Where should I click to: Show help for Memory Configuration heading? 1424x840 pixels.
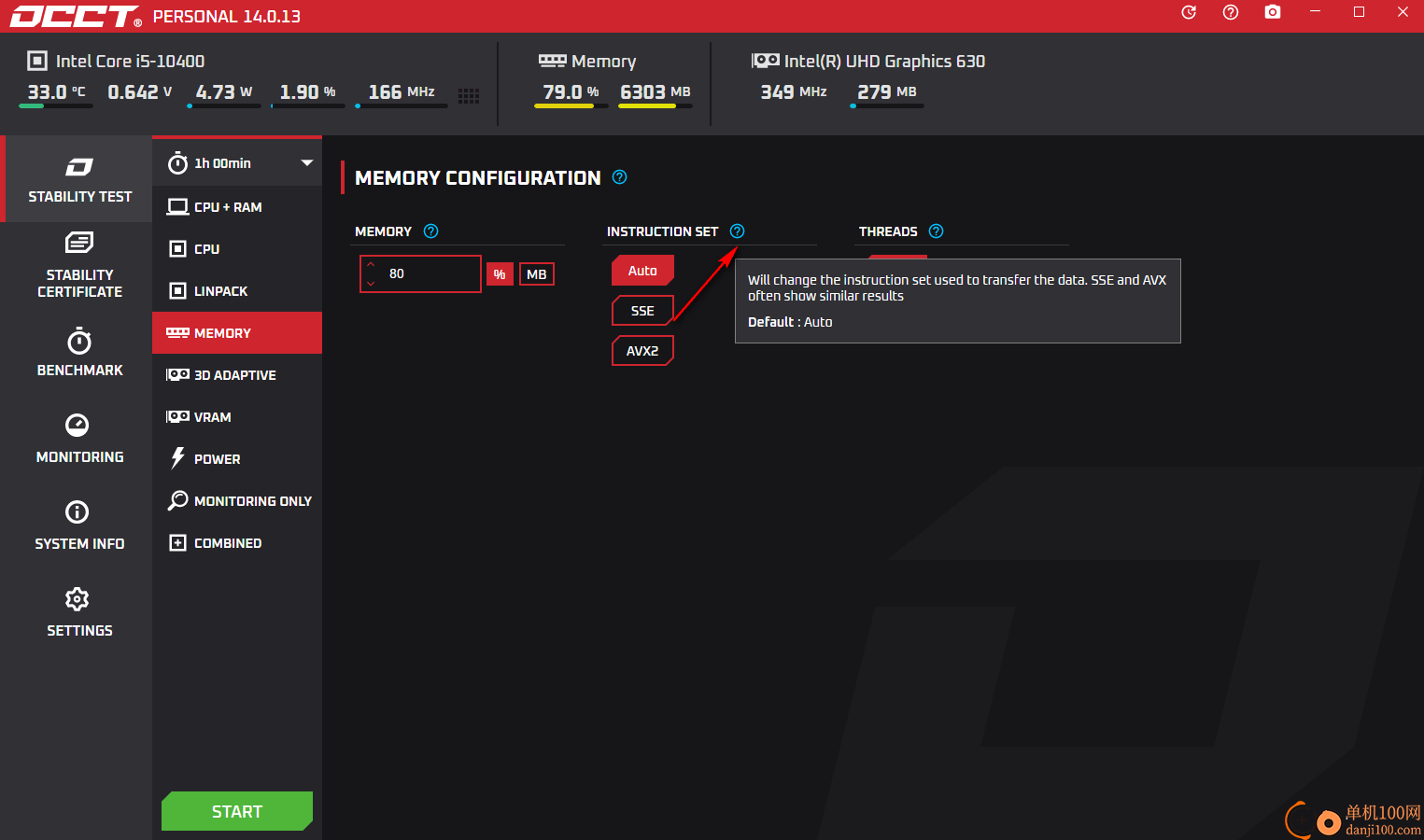(619, 177)
